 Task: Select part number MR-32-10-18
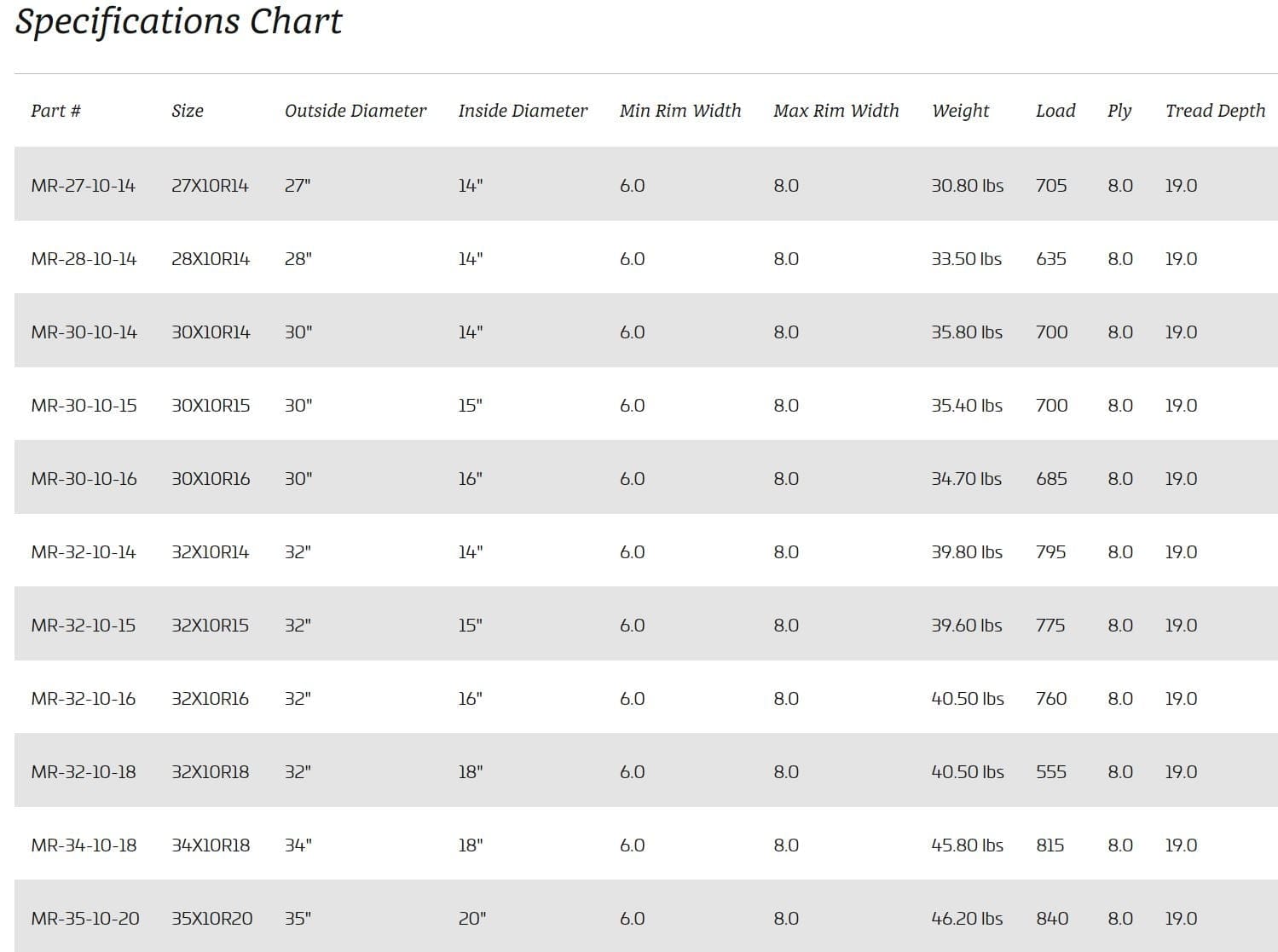pos(84,772)
